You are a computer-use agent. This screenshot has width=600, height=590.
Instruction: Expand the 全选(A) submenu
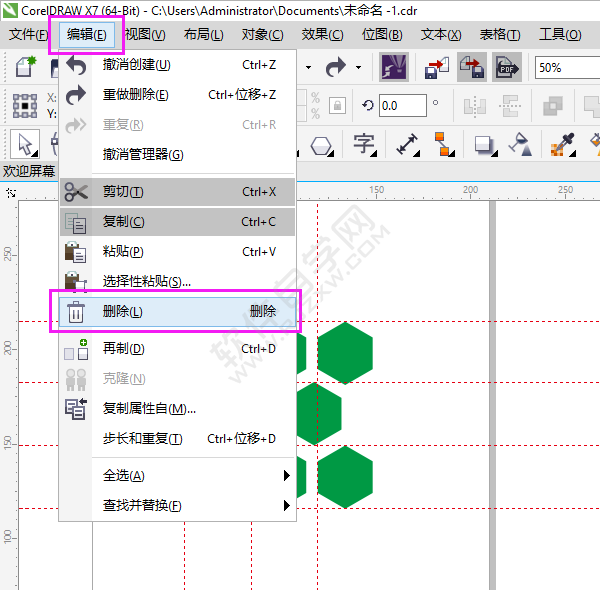[177, 476]
